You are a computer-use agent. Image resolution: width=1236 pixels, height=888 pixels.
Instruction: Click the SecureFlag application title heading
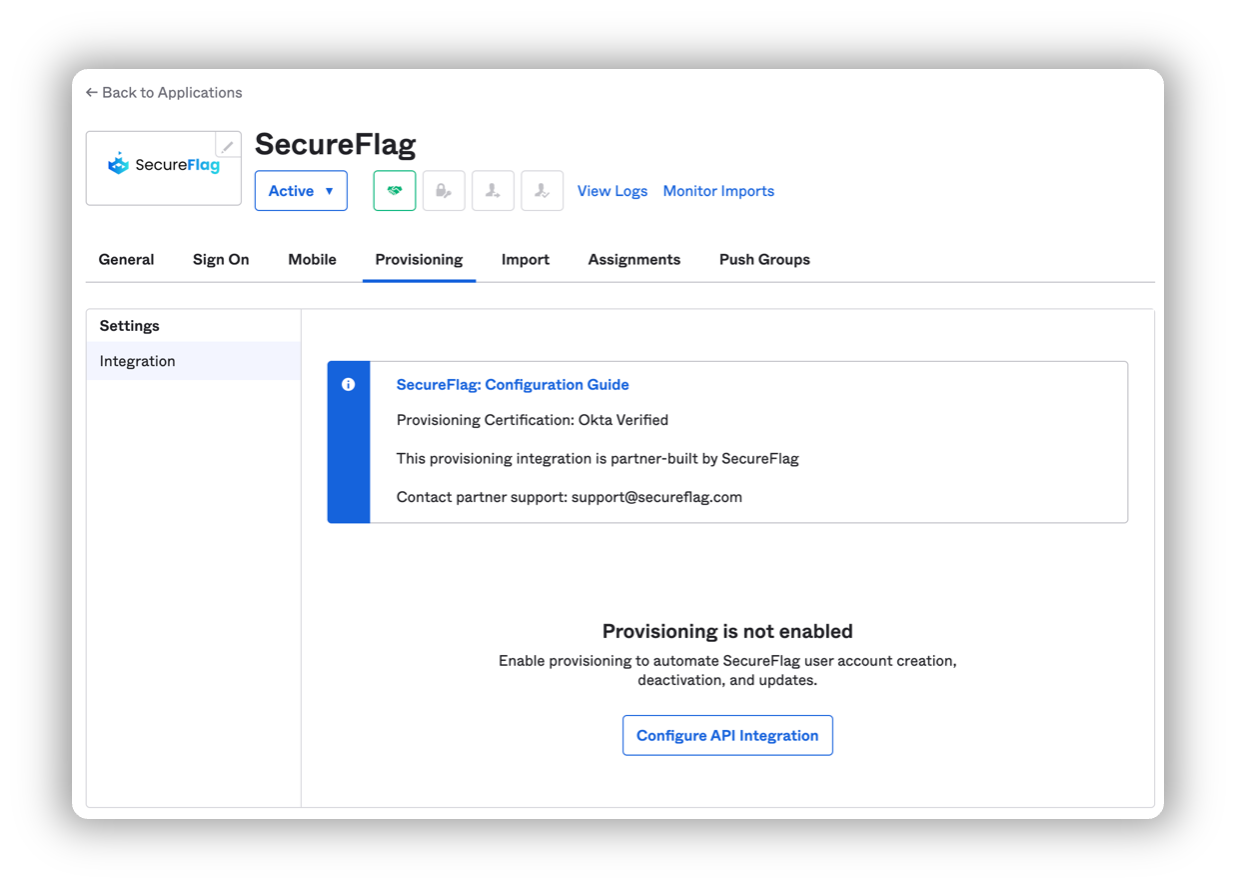tap(335, 145)
